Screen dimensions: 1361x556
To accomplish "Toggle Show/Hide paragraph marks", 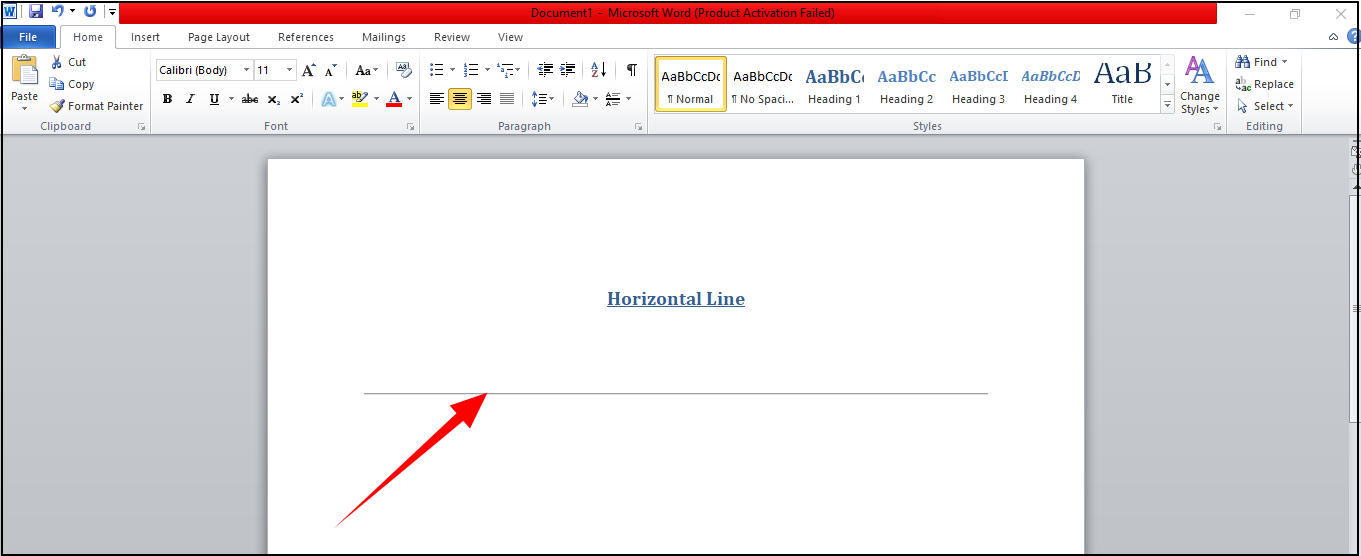I will [x=631, y=70].
